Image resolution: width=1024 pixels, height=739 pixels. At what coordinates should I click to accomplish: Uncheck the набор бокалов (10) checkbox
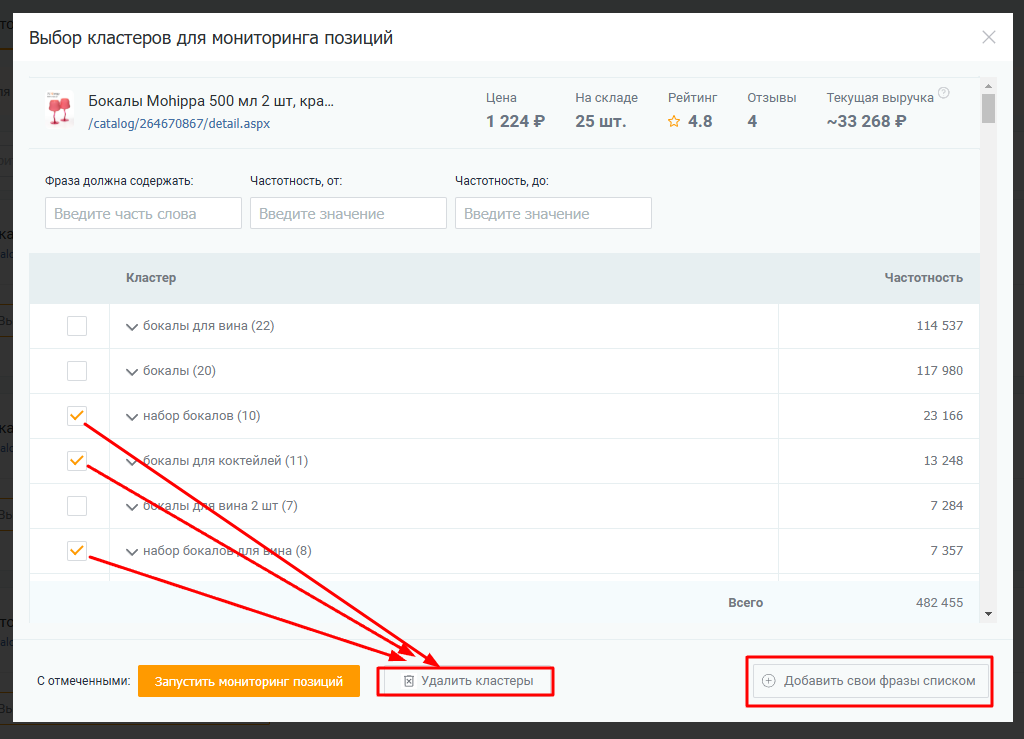click(x=77, y=416)
